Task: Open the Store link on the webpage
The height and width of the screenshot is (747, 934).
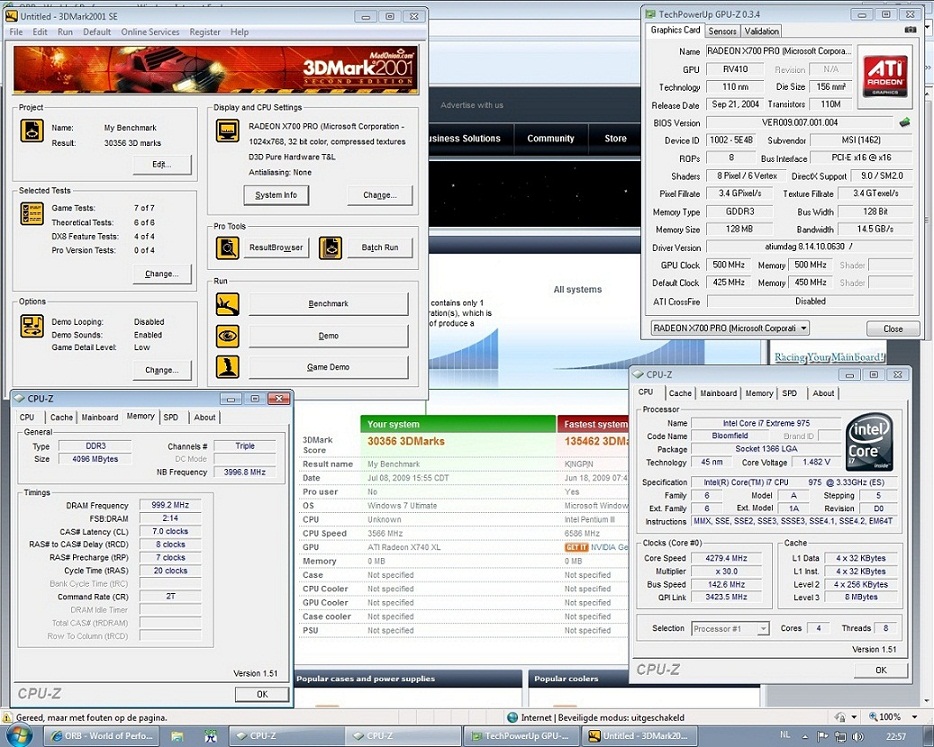Action: tap(615, 138)
